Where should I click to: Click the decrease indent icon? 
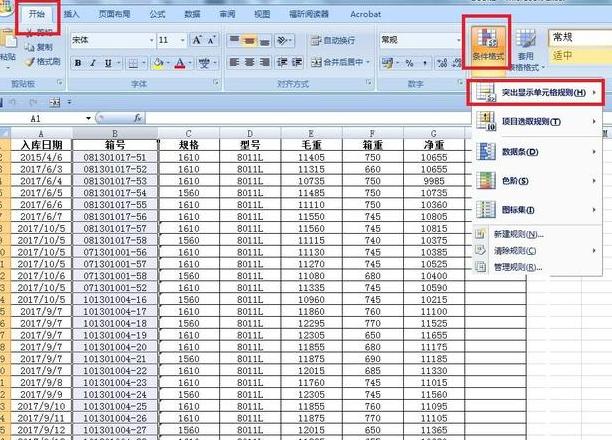coord(282,62)
